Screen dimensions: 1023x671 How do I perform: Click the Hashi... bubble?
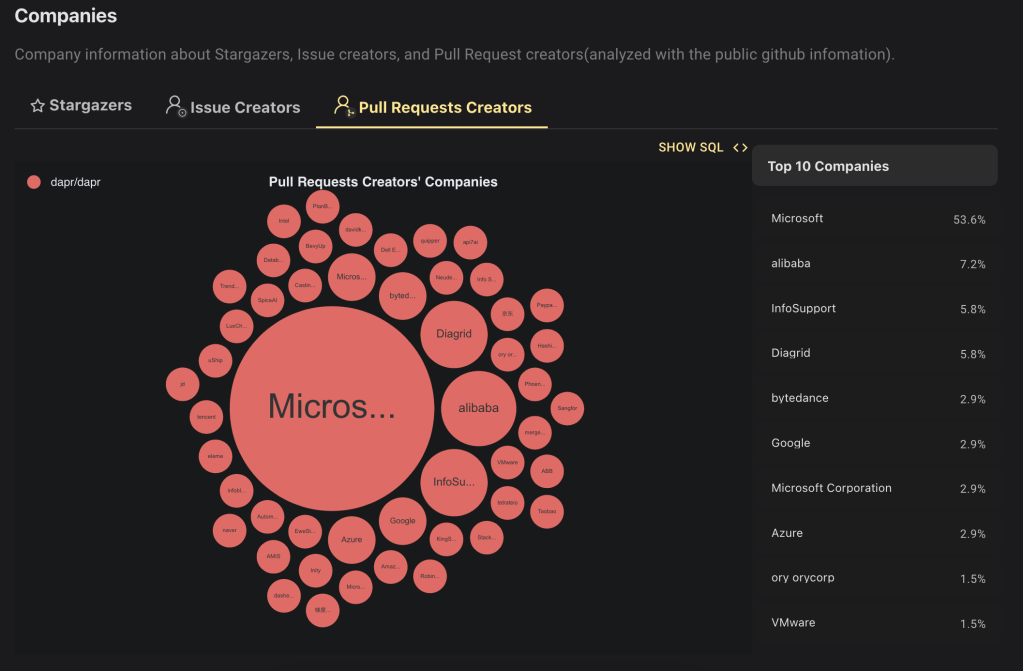(547, 345)
